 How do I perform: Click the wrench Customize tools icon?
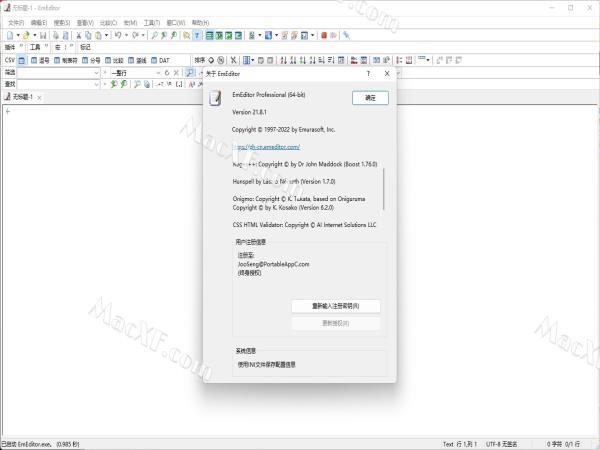click(346, 35)
